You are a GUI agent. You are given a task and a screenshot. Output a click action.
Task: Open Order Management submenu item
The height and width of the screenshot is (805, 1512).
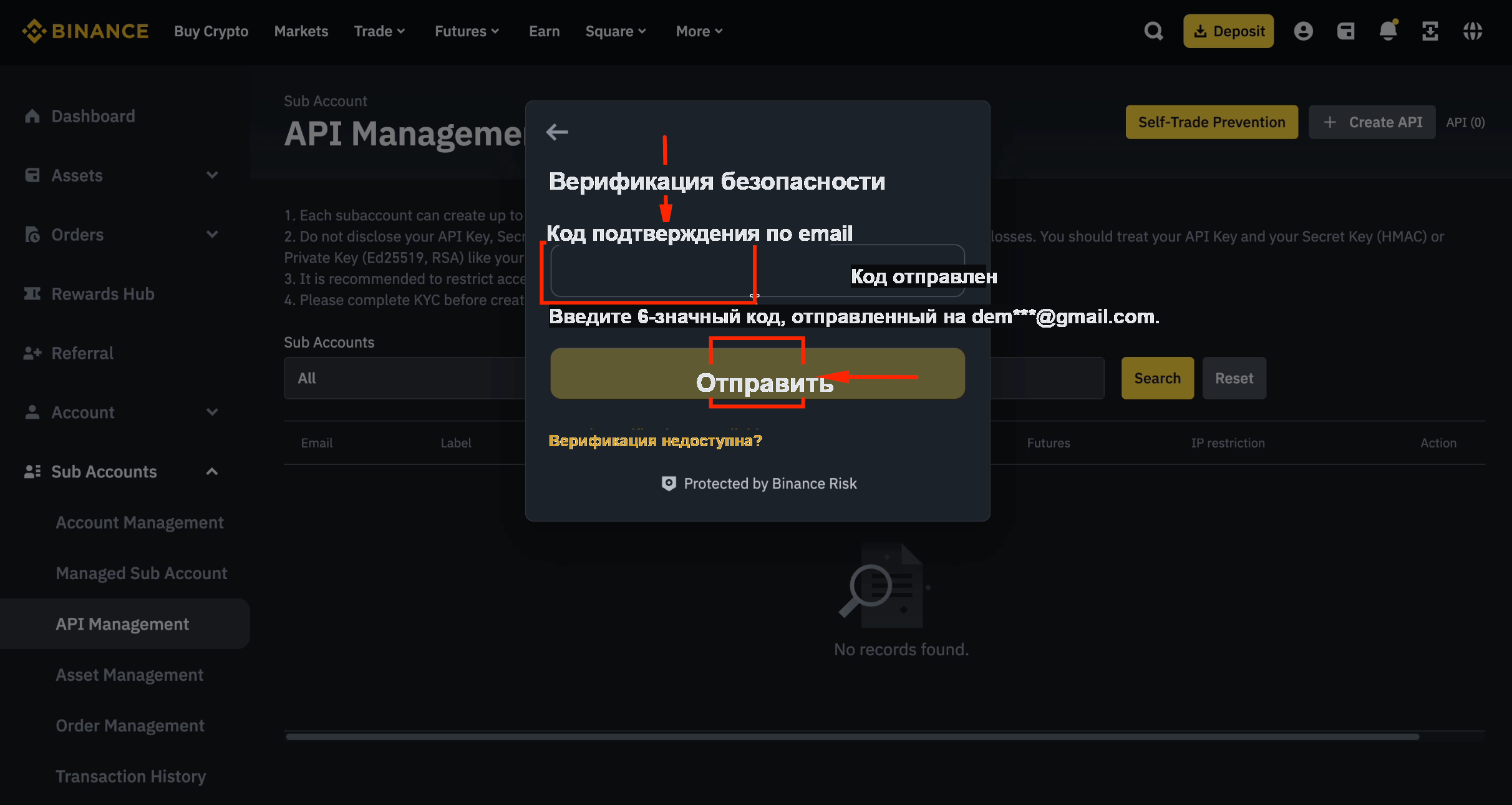pyautogui.click(x=130, y=725)
